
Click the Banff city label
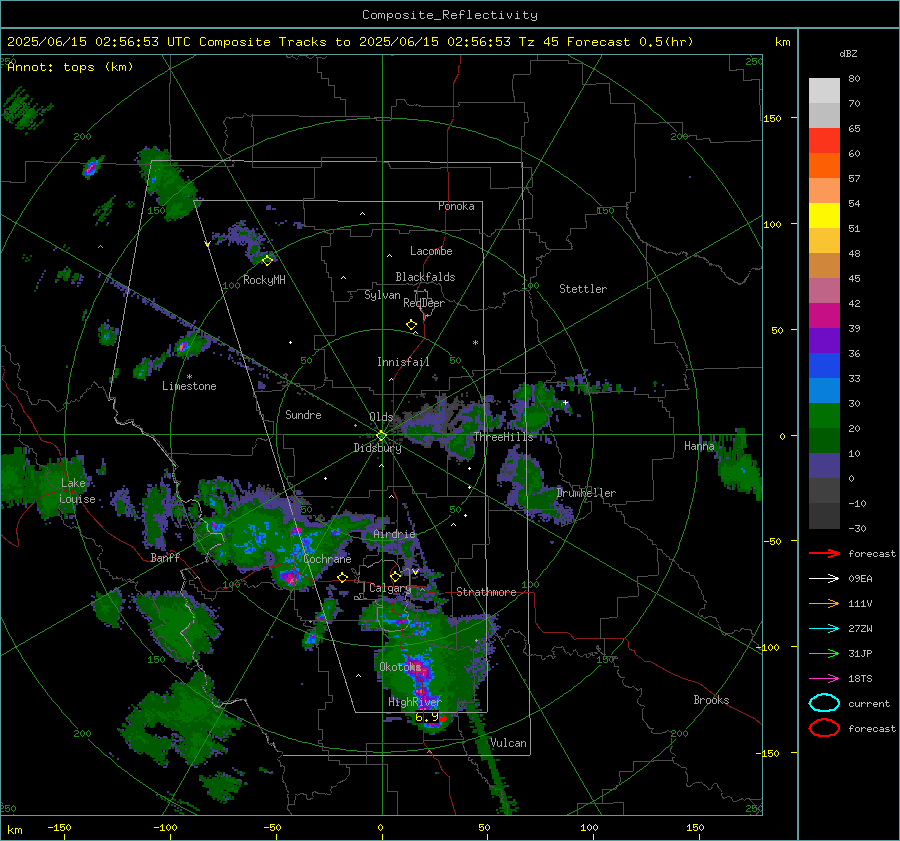pyautogui.click(x=165, y=557)
